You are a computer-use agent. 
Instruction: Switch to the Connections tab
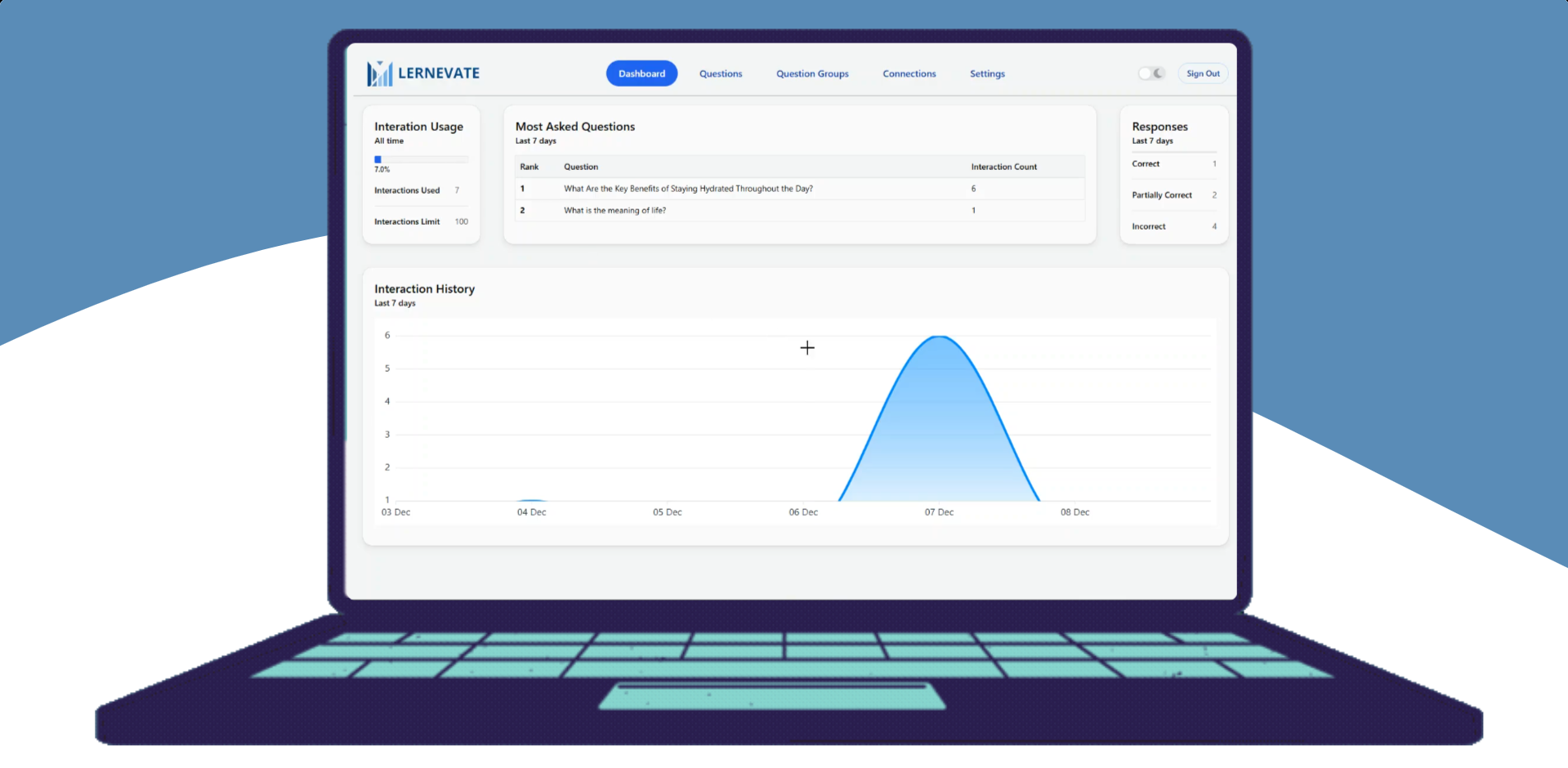click(x=909, y=74)
